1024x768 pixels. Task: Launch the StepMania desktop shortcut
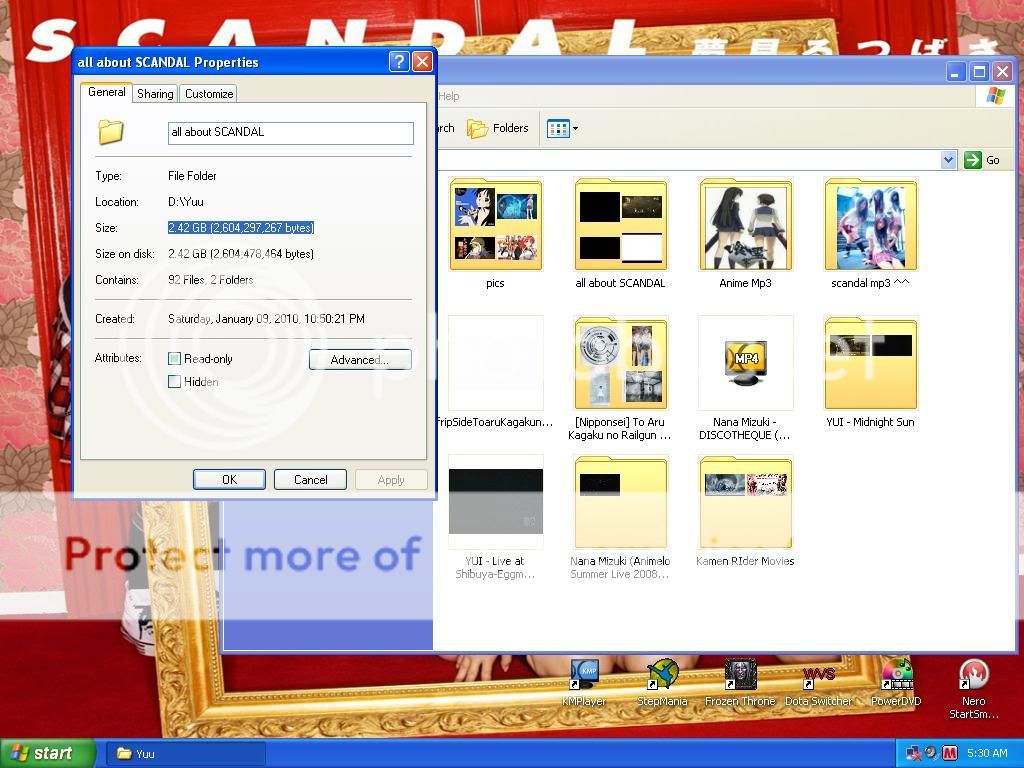coord(662,675)
